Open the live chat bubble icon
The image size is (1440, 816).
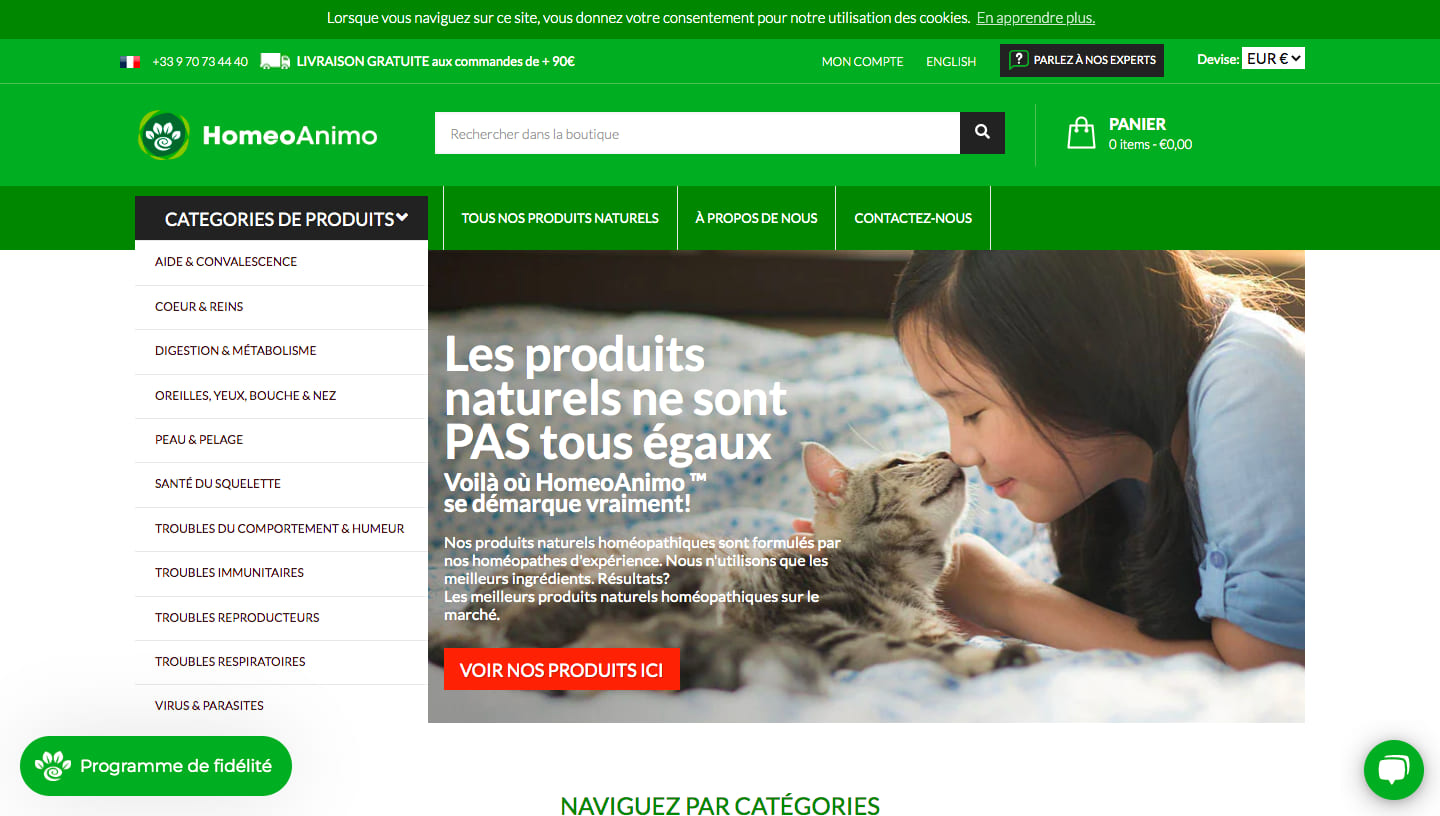coord(1393,770)
